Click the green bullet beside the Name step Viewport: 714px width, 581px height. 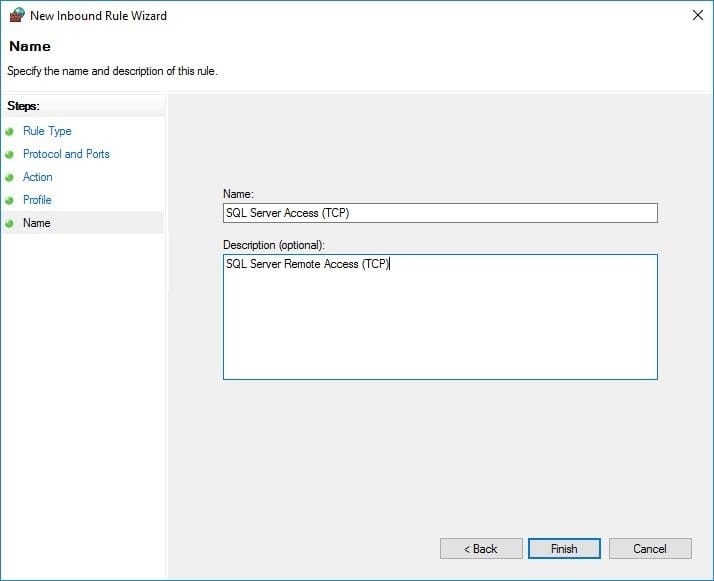point(10,224)
